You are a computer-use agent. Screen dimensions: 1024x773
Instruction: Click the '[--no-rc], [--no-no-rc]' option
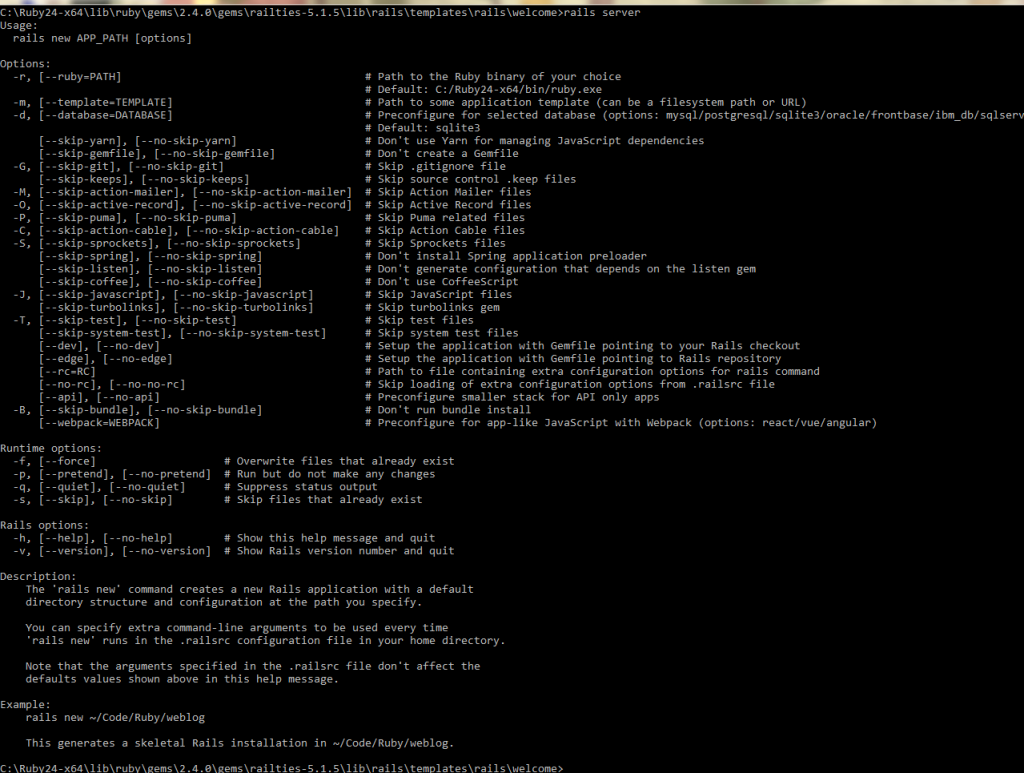click(x=112, y=384)
